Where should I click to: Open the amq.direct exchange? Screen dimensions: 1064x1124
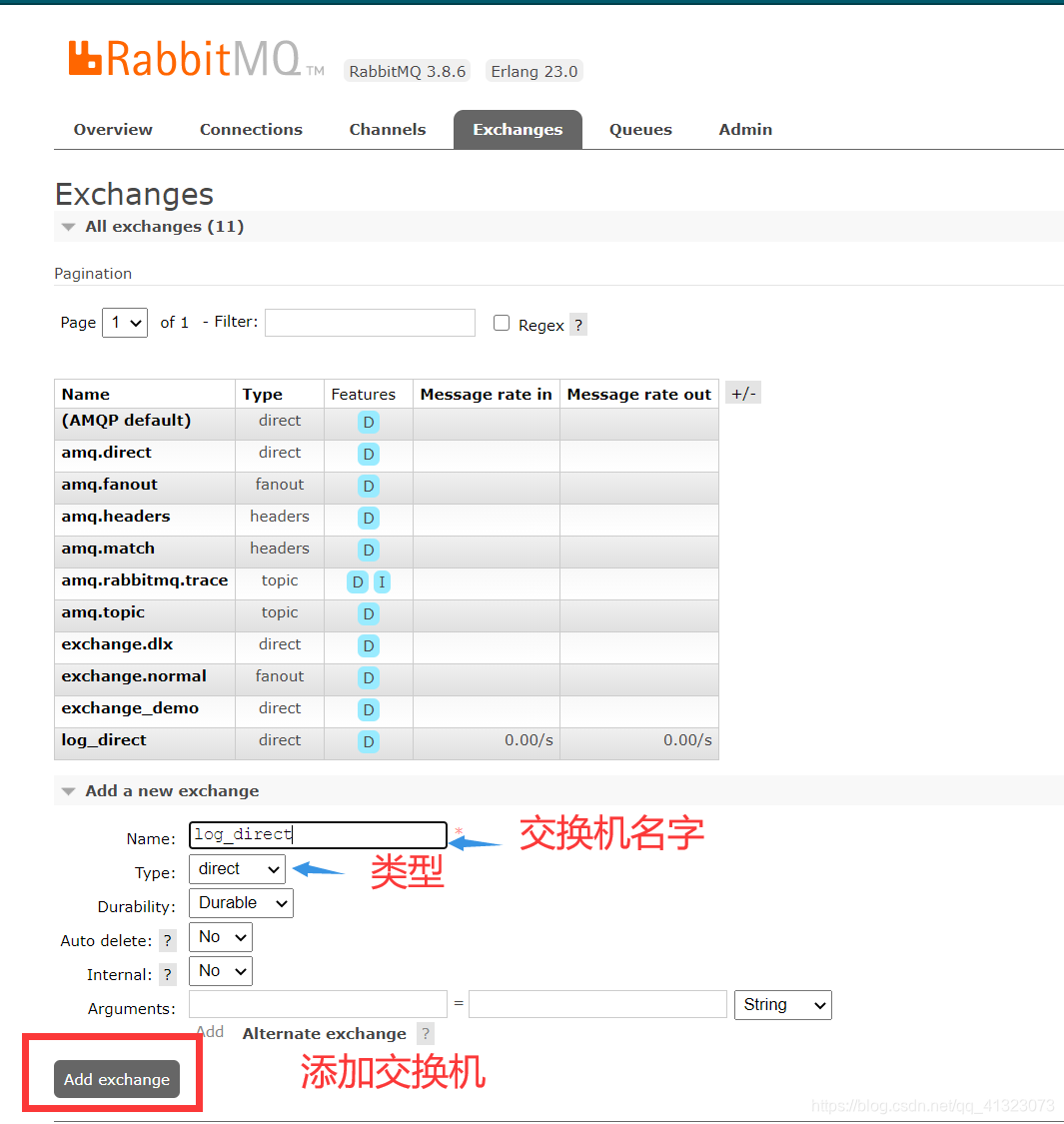[x=106, y=453]
